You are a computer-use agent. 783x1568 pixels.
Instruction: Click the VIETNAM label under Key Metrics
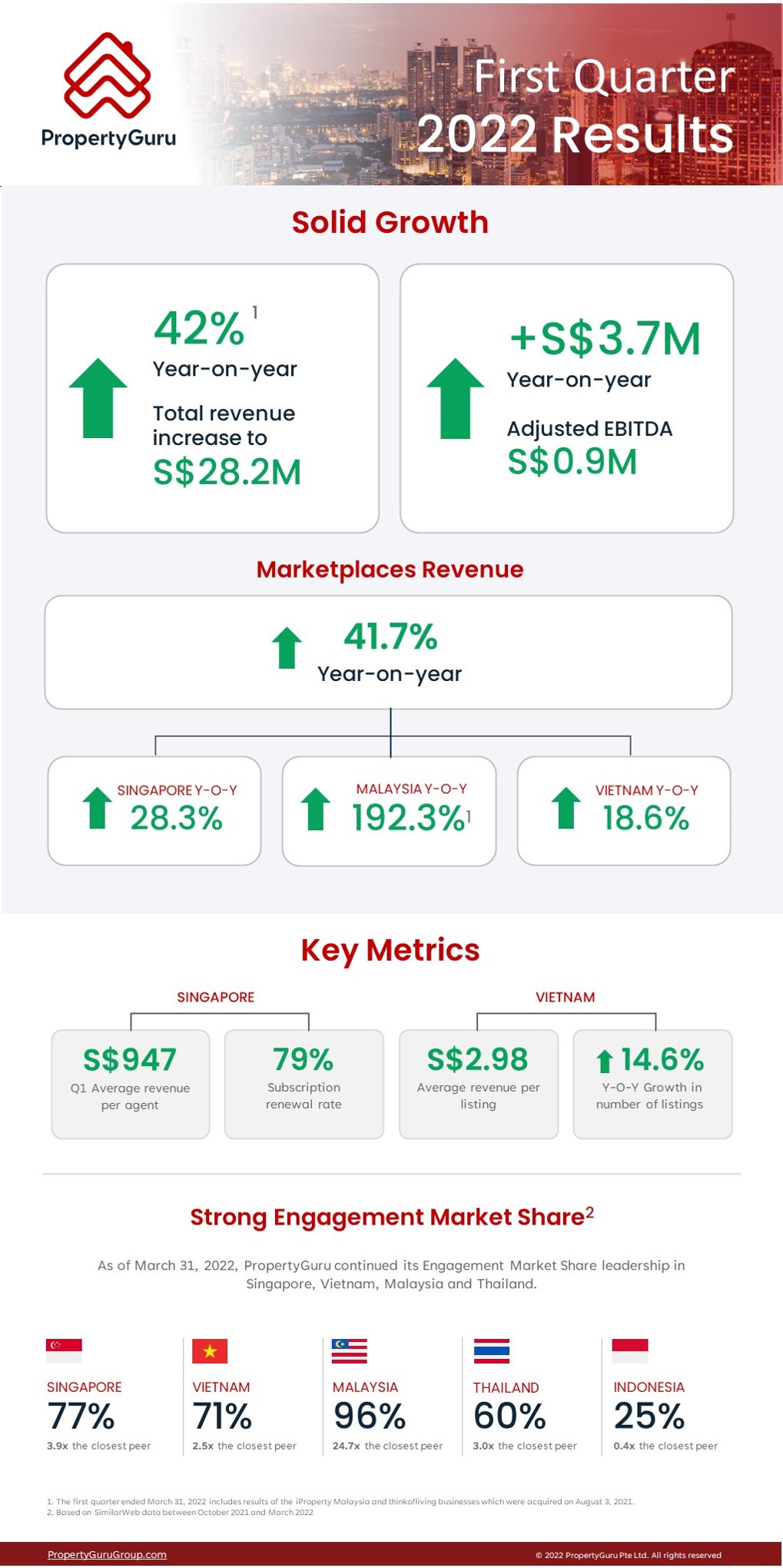coord(566,997)
